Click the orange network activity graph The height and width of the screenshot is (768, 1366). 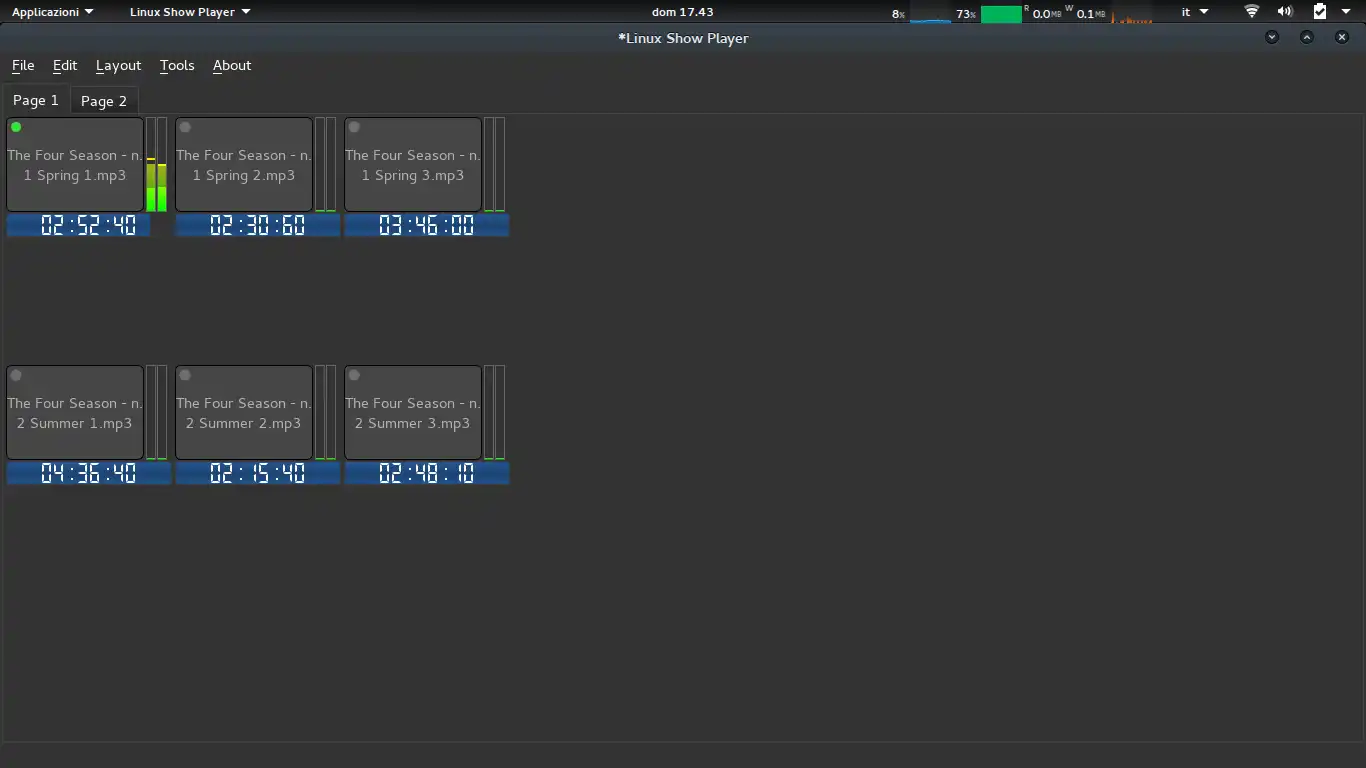tap(1131, 14)
